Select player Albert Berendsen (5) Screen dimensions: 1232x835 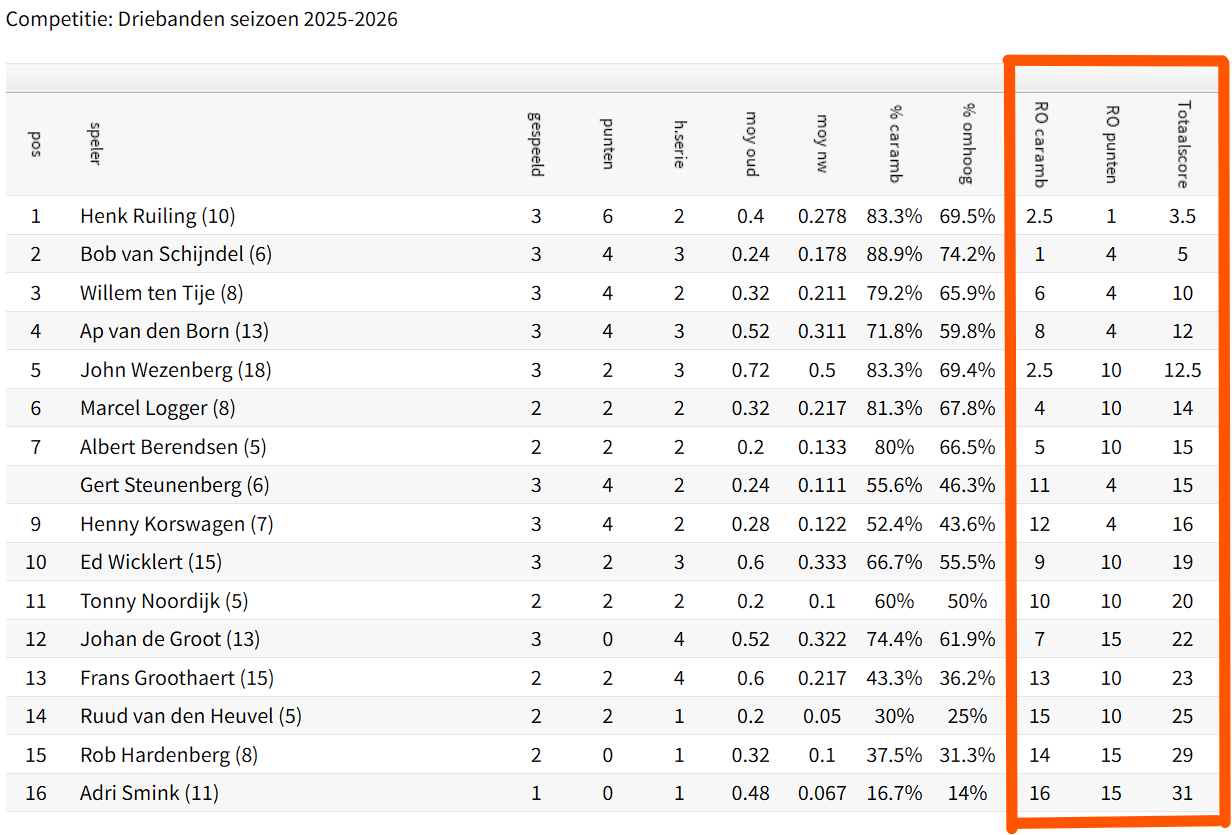[173, 447]
